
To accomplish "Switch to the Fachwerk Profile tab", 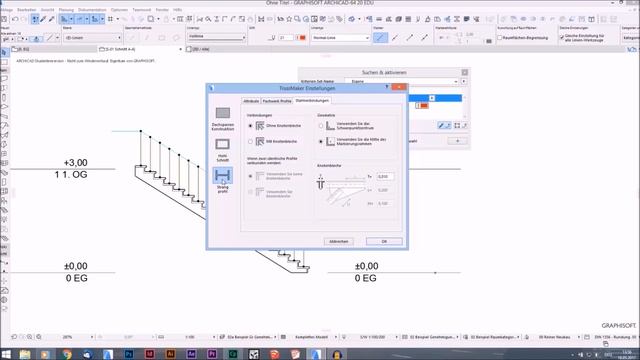I will tap(277, 101).
